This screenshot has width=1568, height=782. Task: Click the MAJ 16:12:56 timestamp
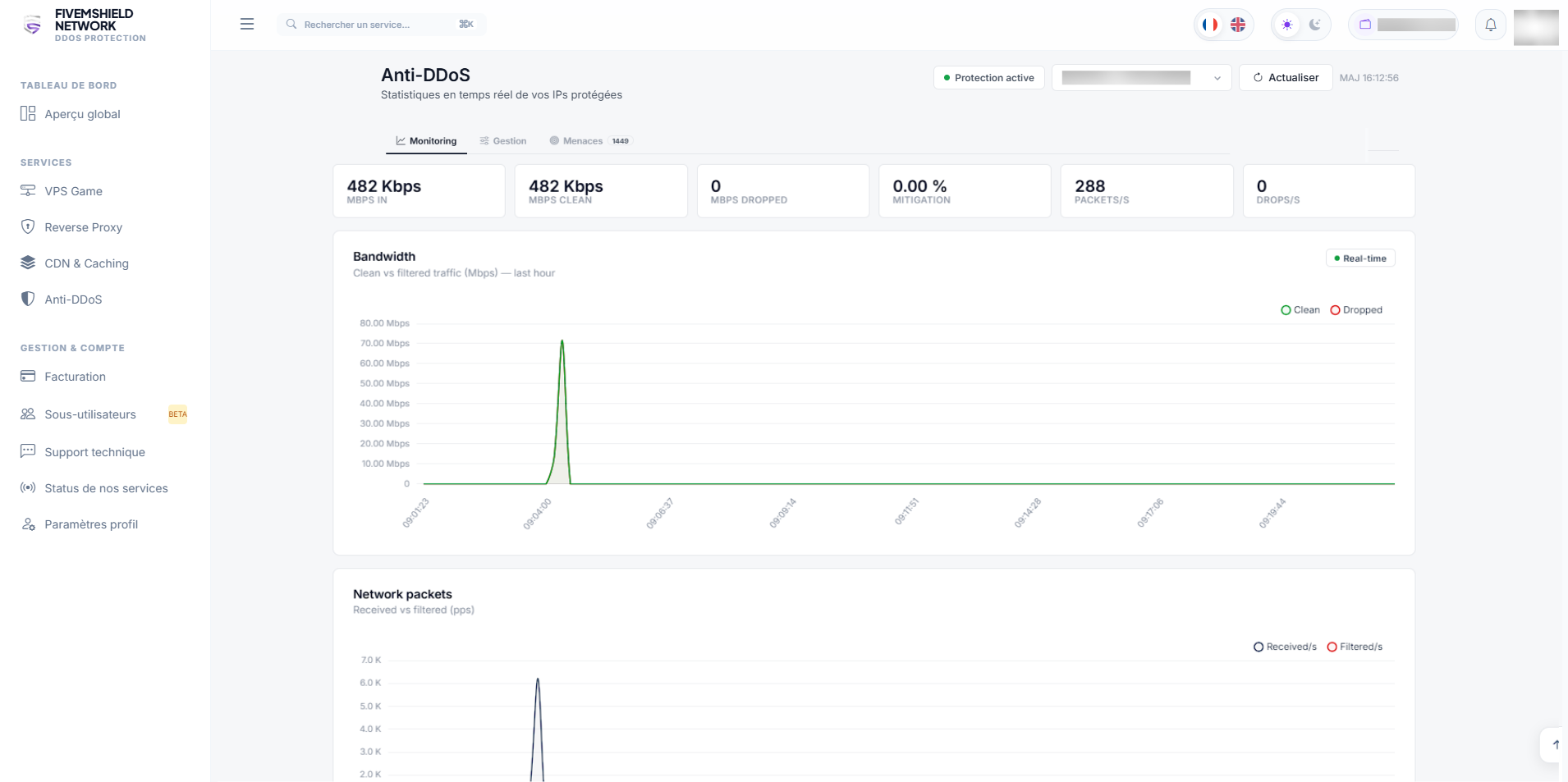[x=1369, y=78]
